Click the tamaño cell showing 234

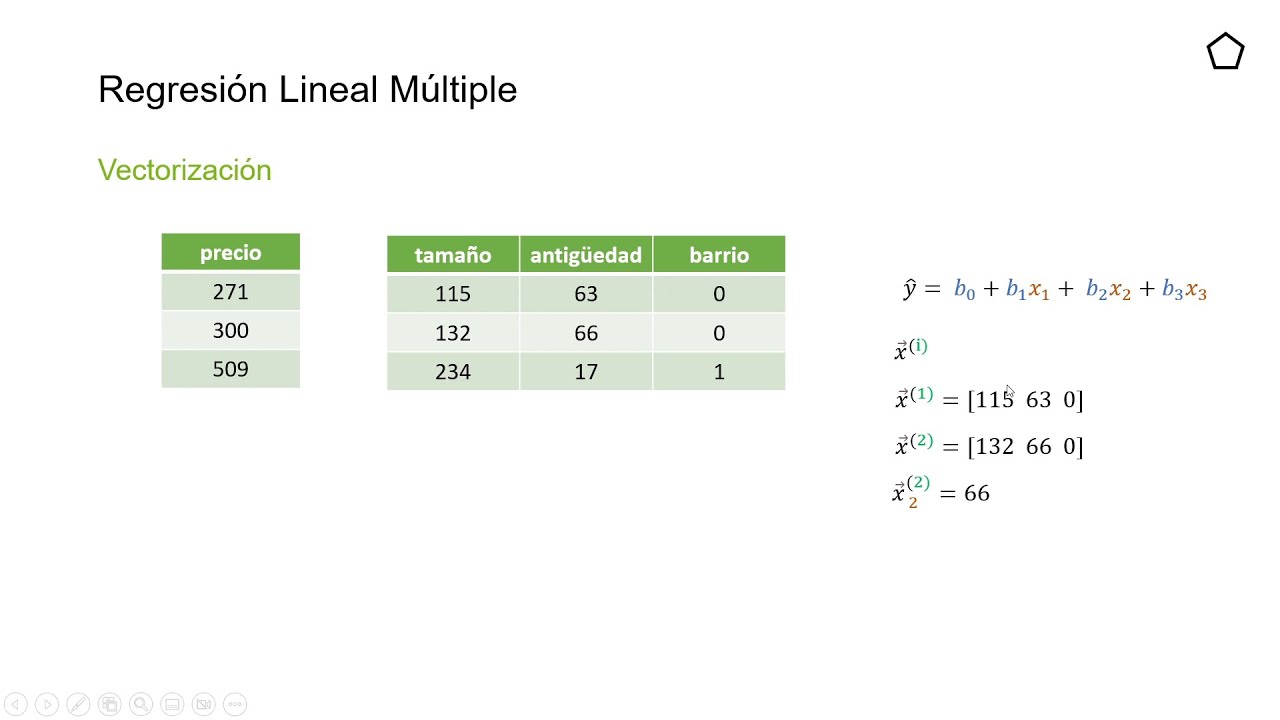tap(453, 372)
